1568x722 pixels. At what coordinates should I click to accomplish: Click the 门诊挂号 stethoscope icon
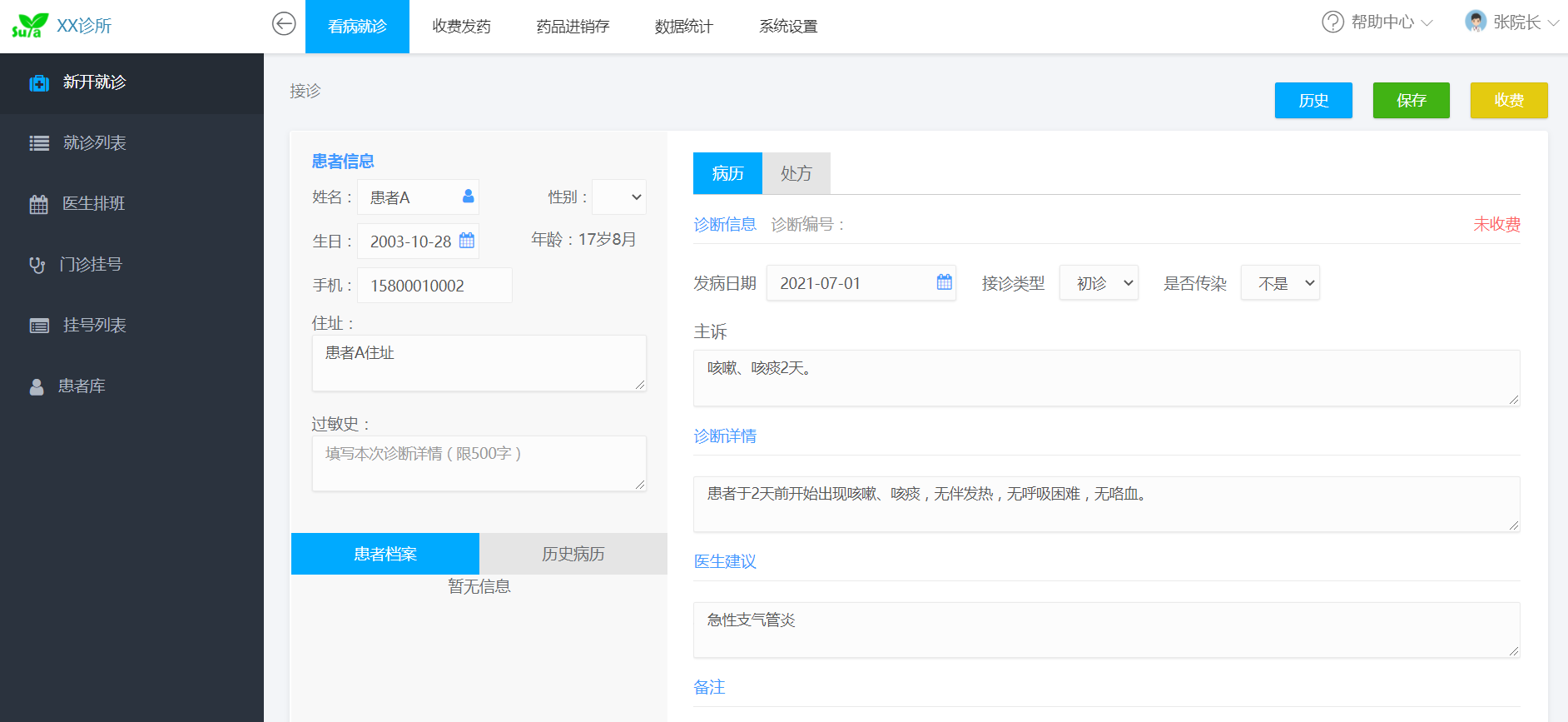tap(37, 265)
